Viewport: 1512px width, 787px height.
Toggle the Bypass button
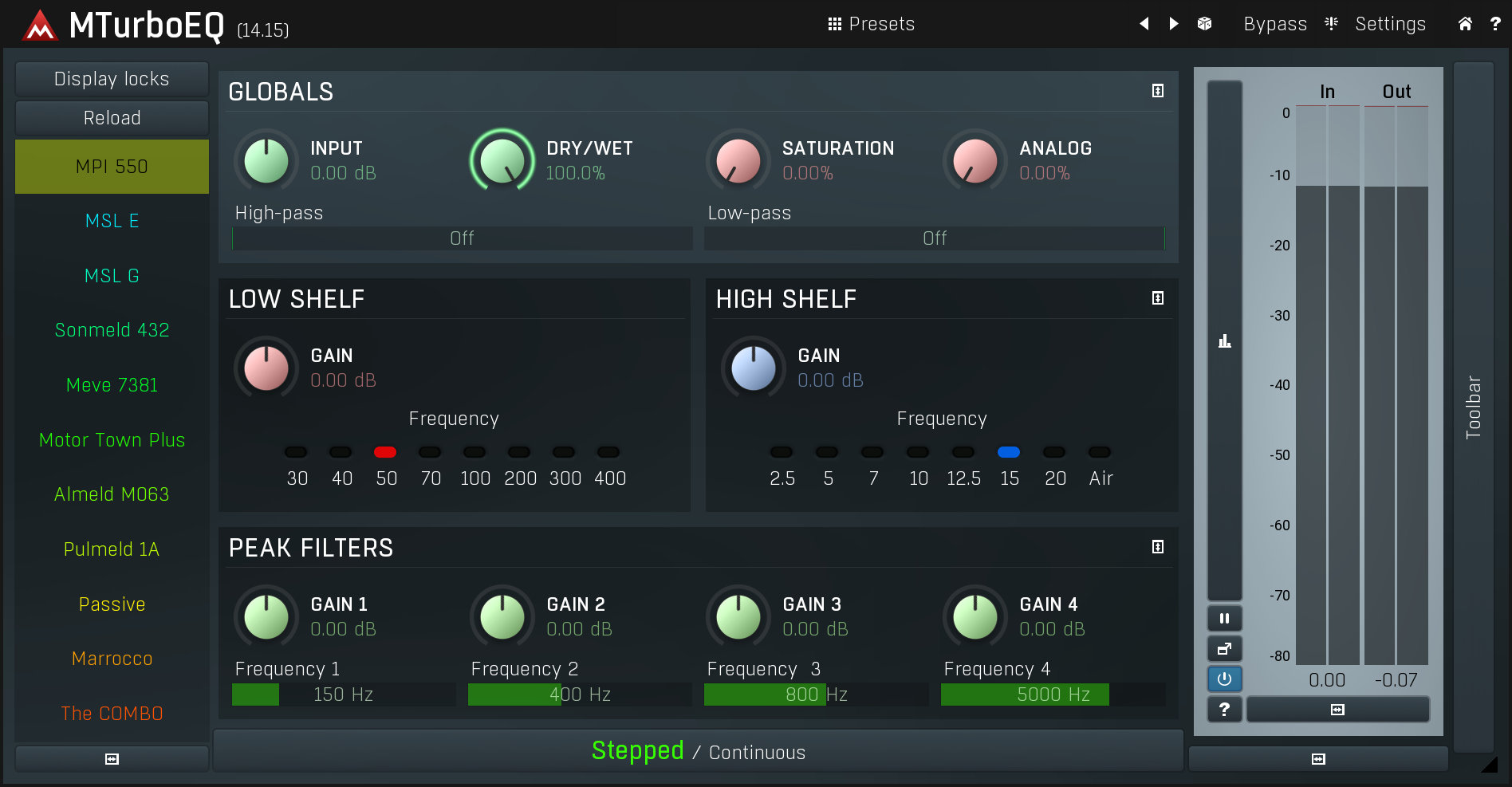pyautogui.click(x=1274, y=24)
